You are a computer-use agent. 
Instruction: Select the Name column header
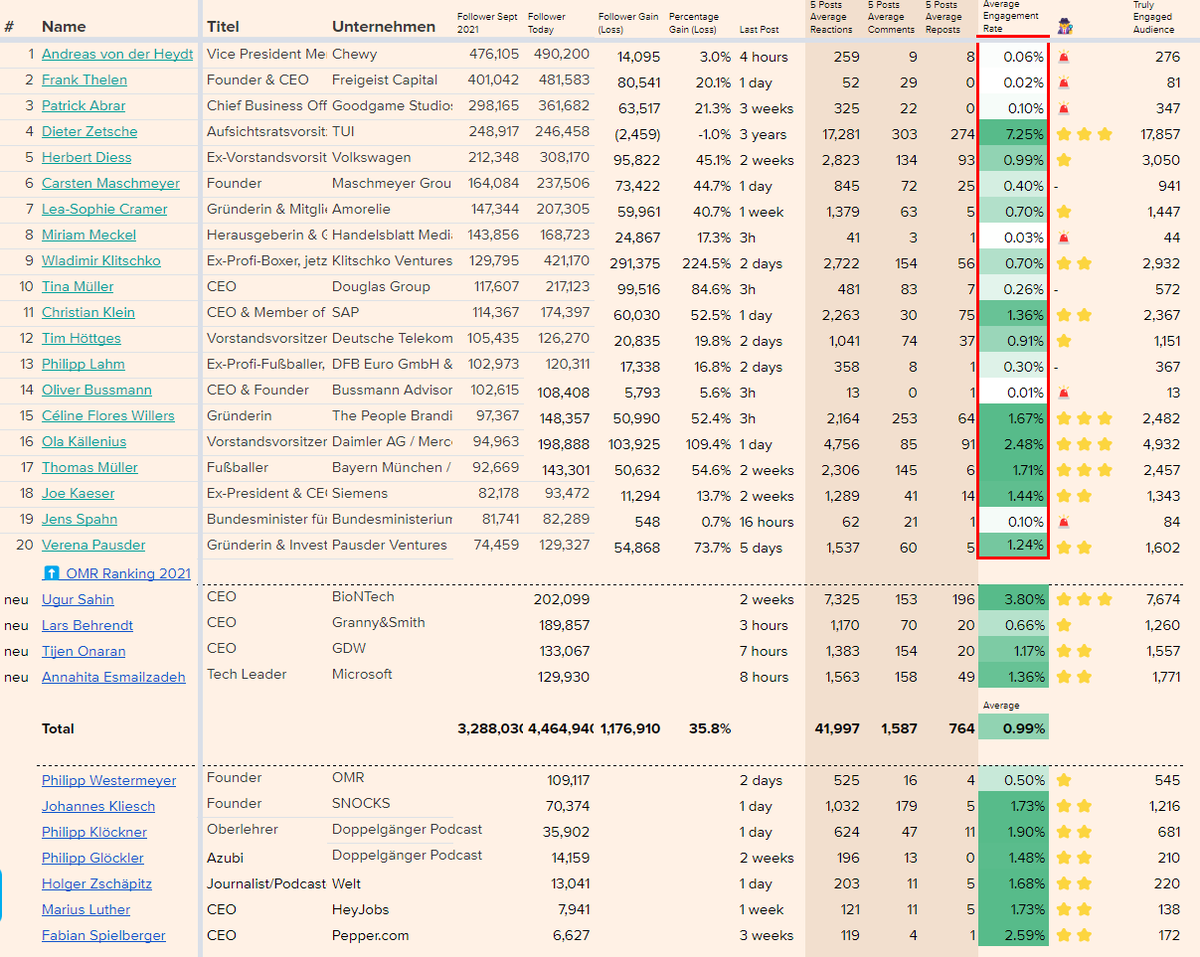(64, 27)
